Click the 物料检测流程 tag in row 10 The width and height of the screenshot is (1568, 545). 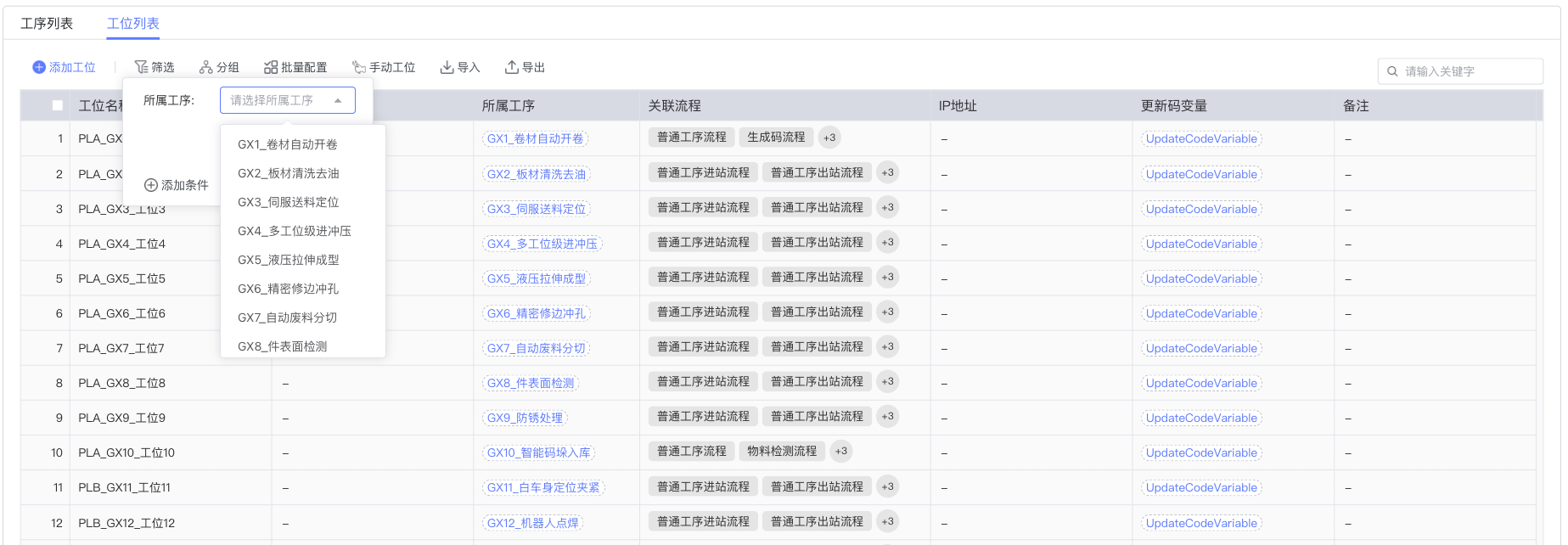(781, 451)
